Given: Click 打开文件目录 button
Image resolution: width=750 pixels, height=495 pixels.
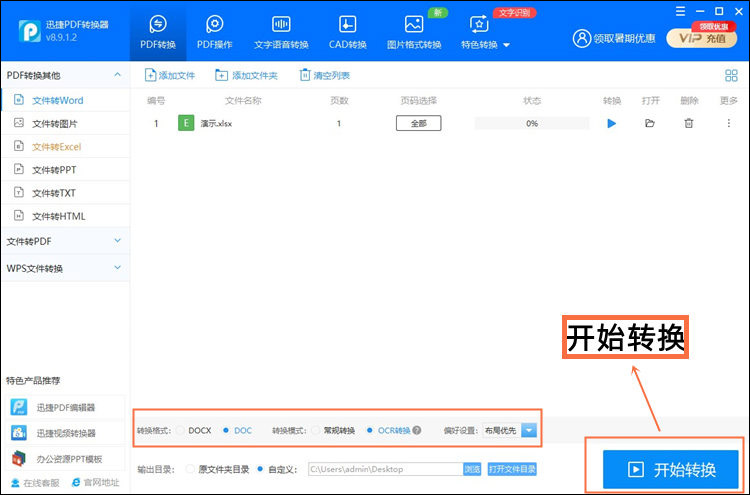Looking at the screenshot, I should point(512,469).
